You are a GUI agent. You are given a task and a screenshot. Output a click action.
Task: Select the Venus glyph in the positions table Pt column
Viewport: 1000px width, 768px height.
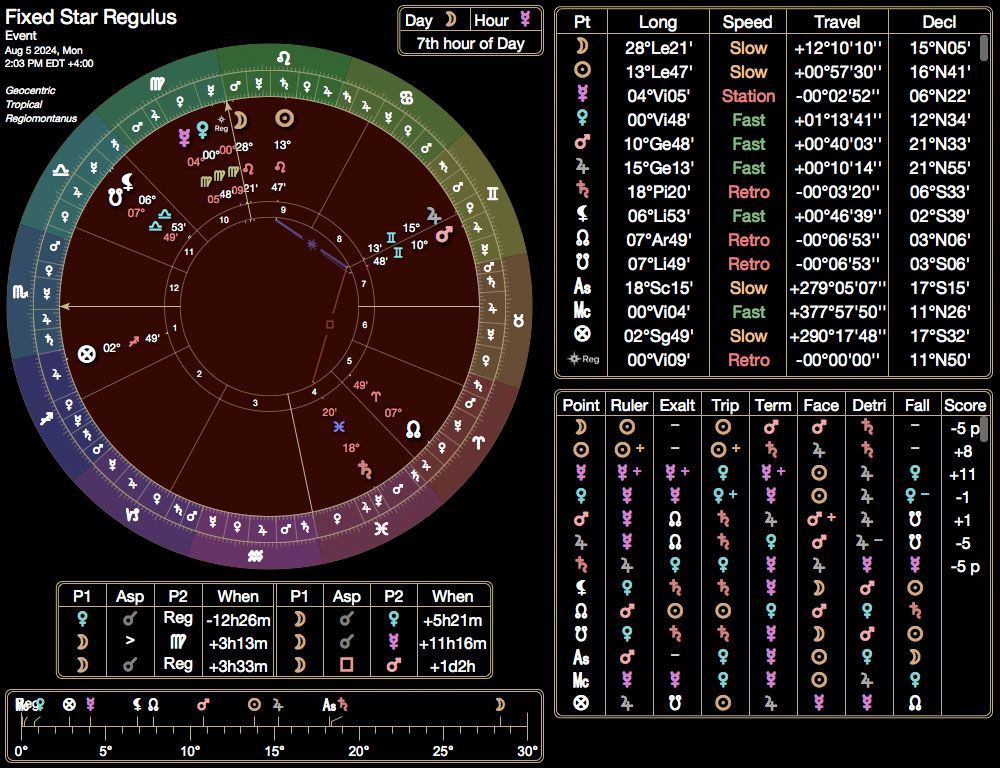tap(582, 119)
